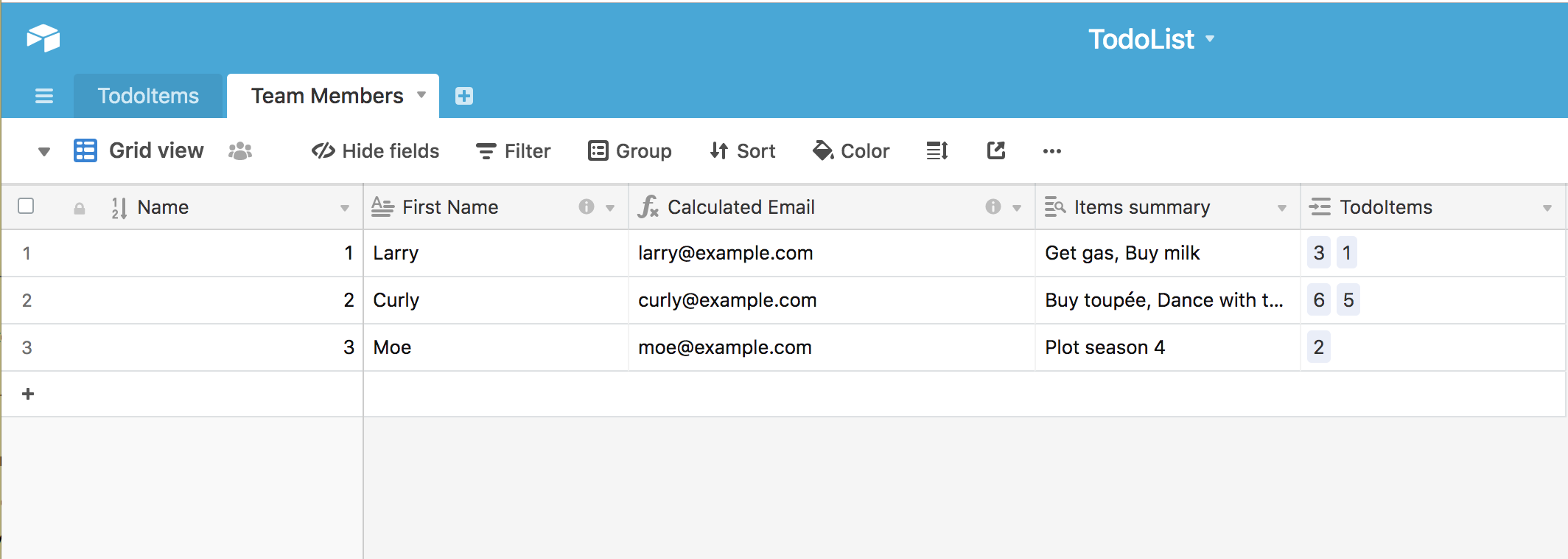Select the Team Members tab

click(x=327, y=96)
